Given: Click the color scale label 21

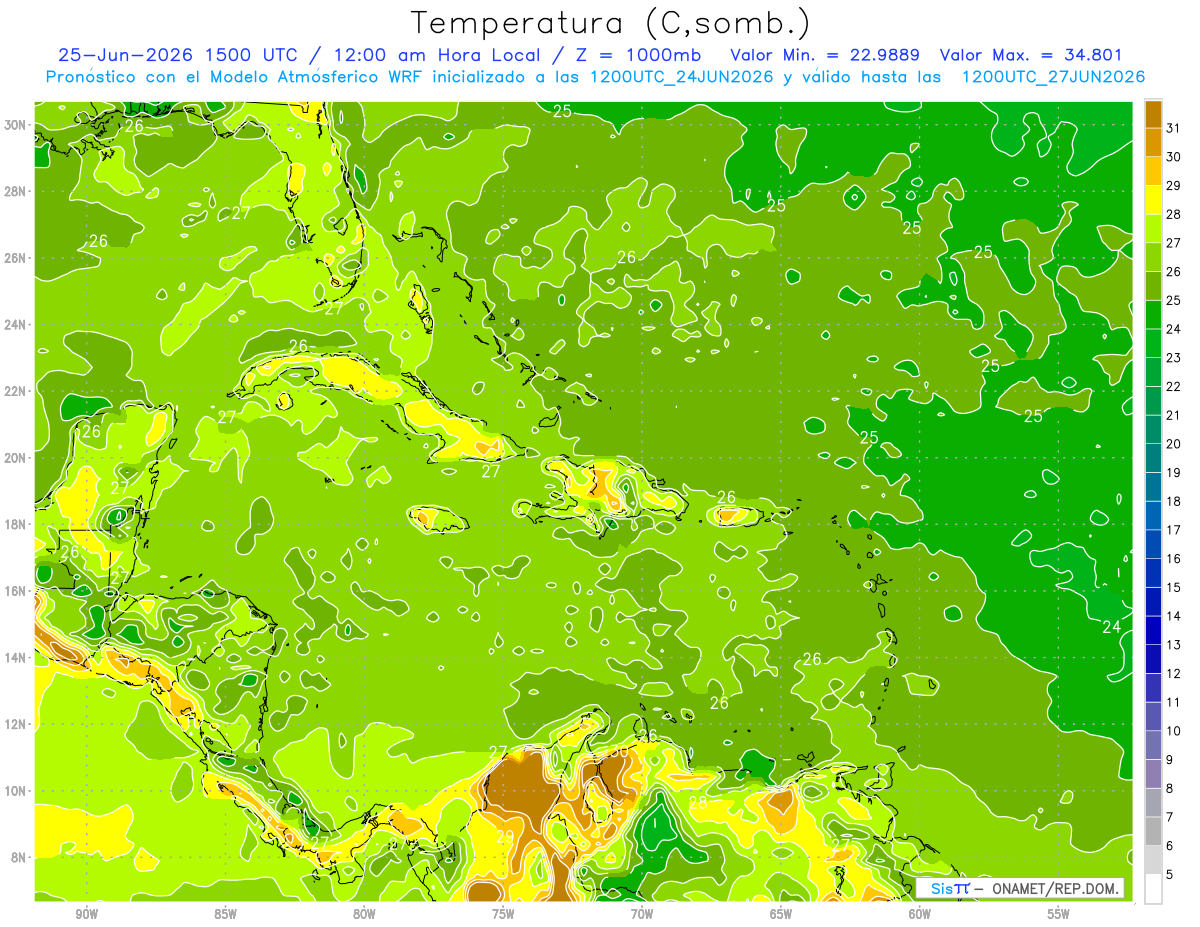Looking at the screenshot, I should click(x=1174, y=415).
